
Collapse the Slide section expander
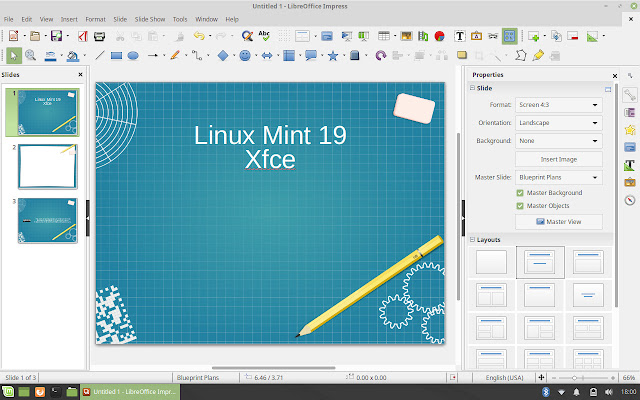pos(472,88)
